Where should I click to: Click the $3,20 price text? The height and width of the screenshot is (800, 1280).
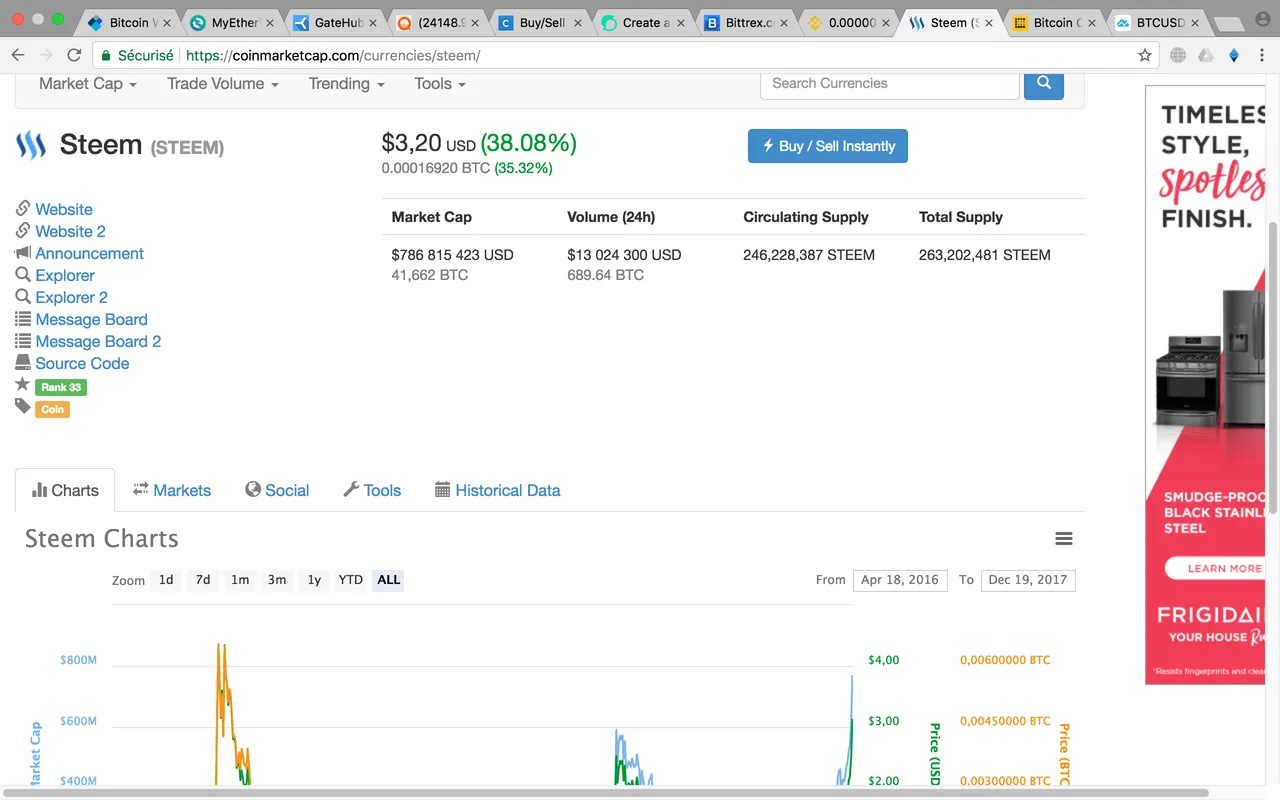411,143
